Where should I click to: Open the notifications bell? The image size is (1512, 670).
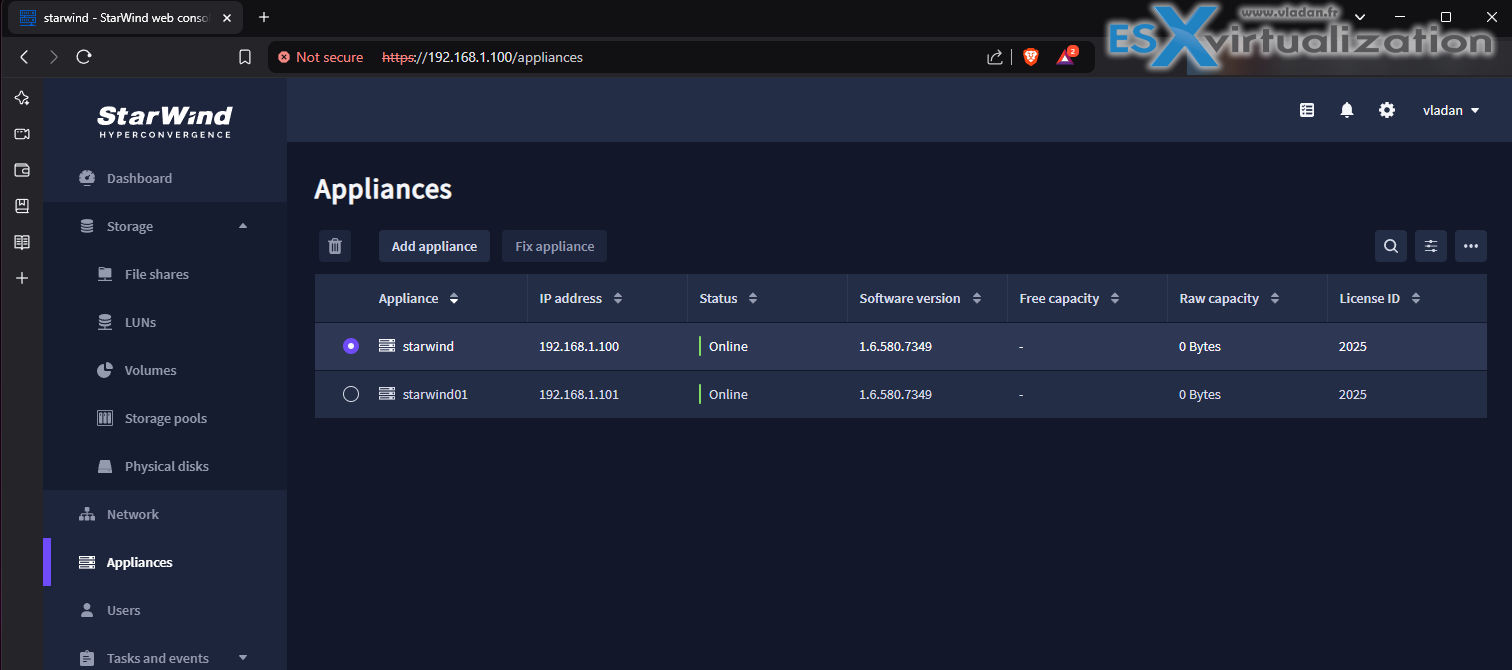1347,110
